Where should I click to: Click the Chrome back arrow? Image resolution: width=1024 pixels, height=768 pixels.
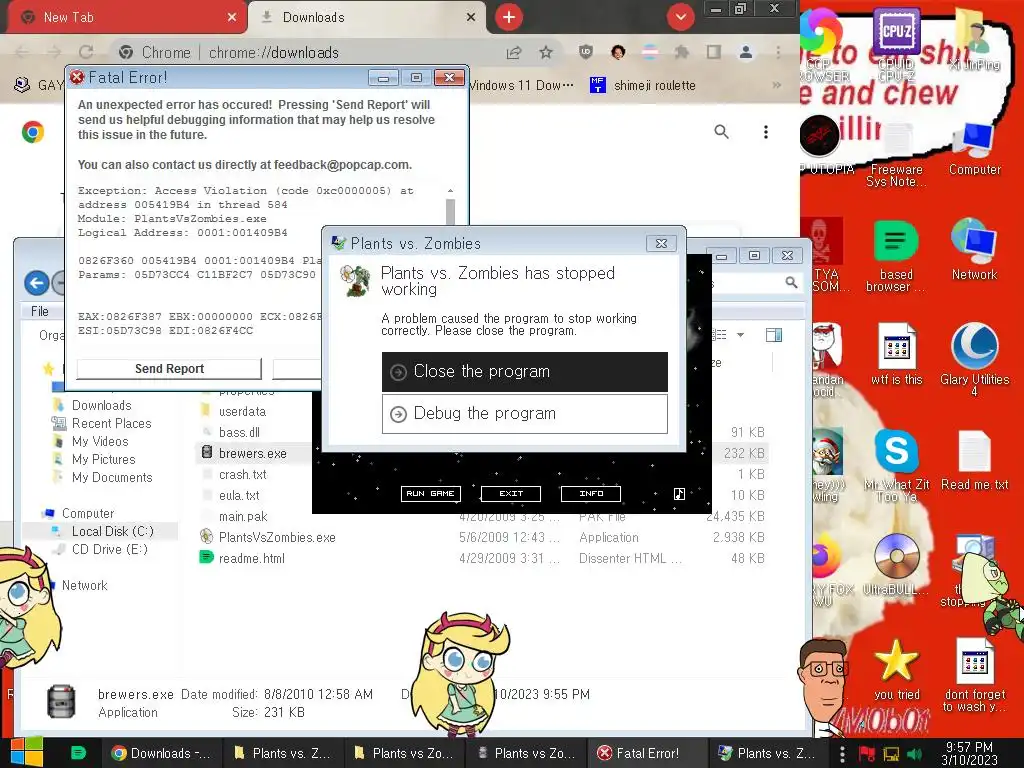tap(23, 52)
